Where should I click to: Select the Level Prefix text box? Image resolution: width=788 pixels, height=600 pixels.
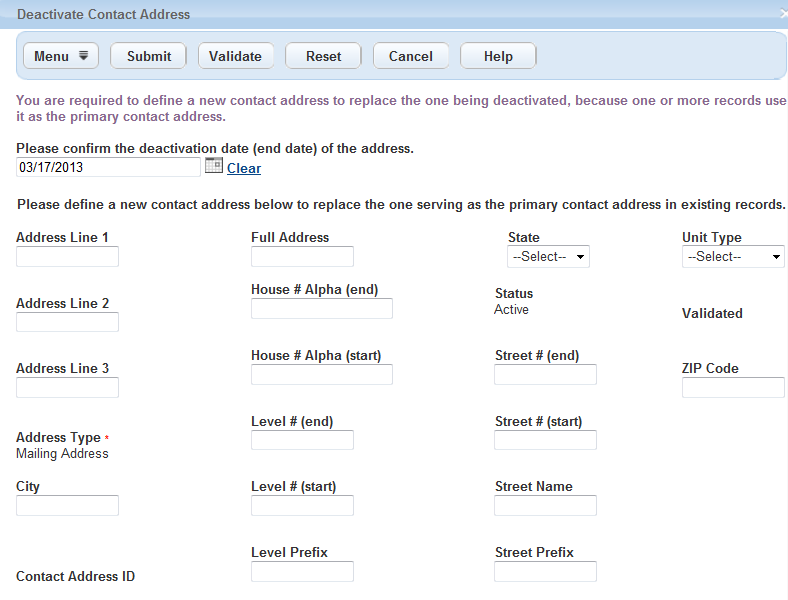(302, 572)
